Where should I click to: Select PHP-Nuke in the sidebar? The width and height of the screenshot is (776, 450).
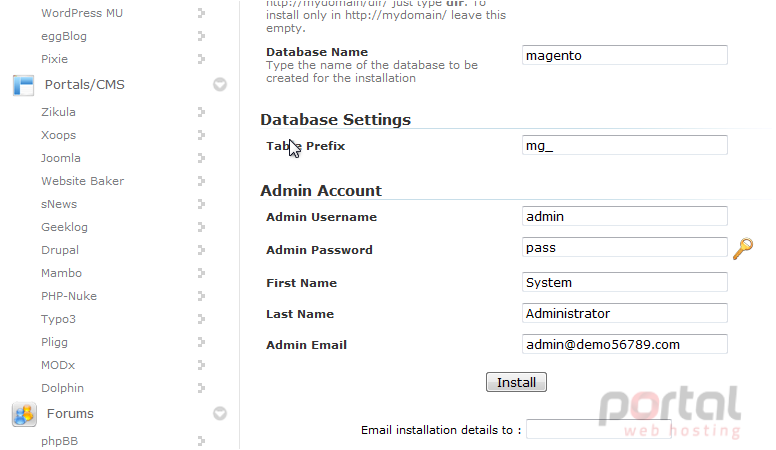[x=69, y=296]
